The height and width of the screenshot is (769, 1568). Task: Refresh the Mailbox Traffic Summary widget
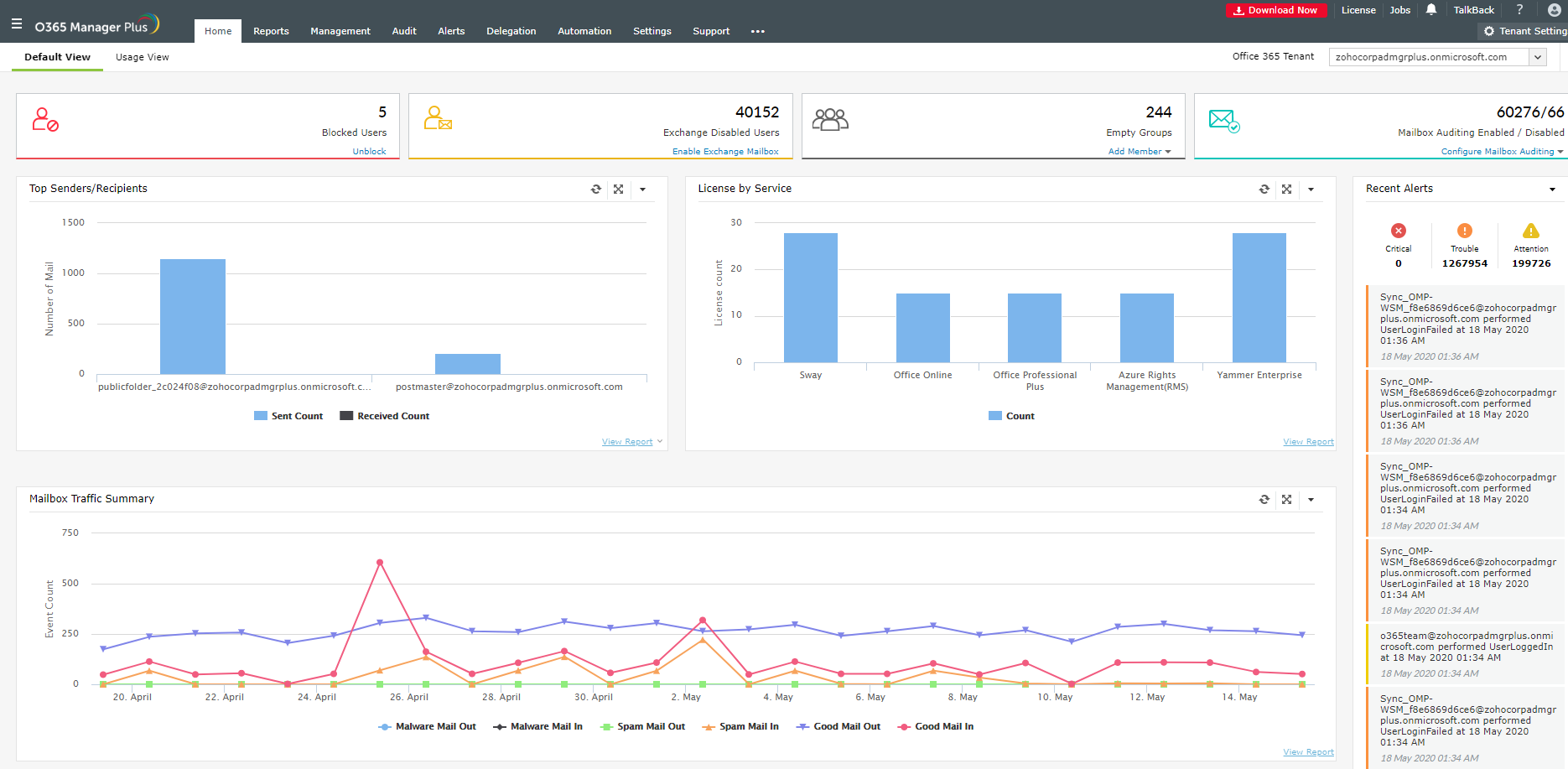pos(1264,500)
